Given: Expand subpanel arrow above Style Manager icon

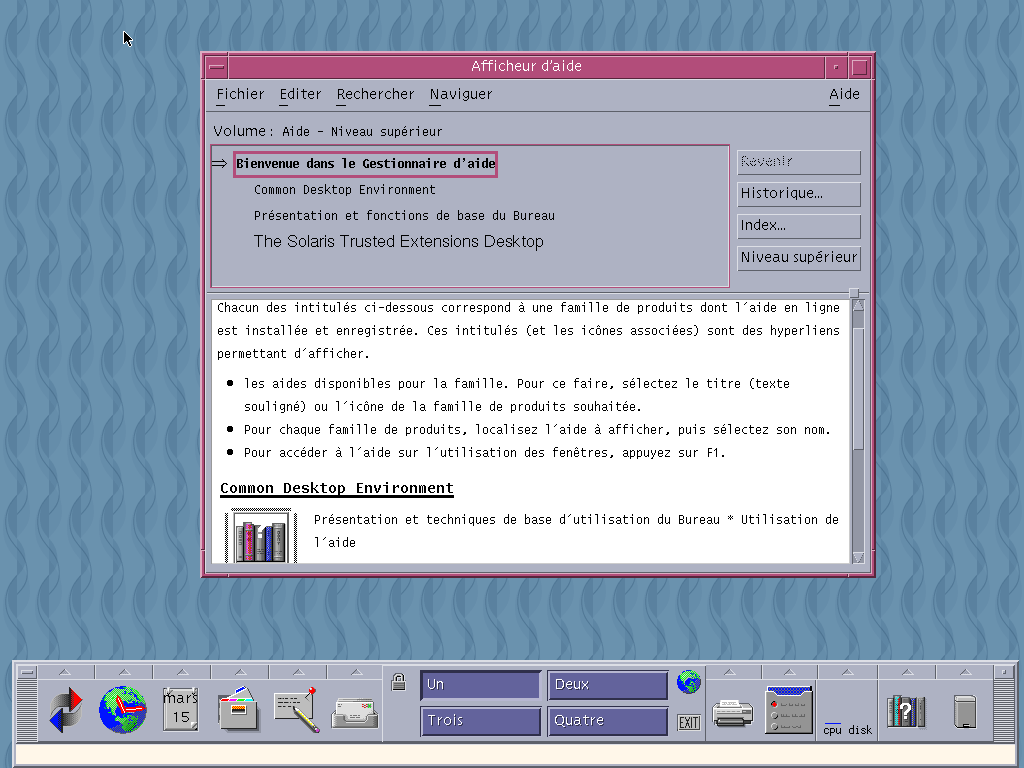Looking at the screenshot, I should pyautogui.click(x=789, y=672).
